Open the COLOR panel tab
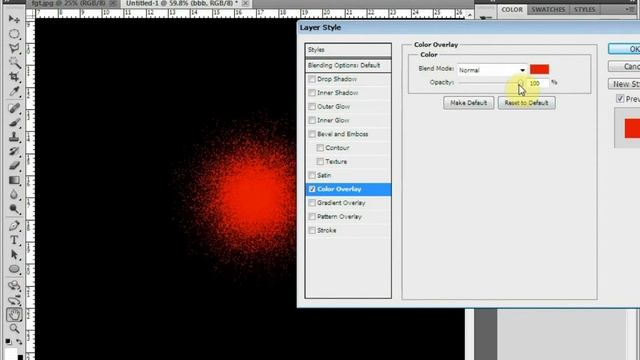The image size is (640, 360). pyautogui.click(x=512, y=9)
